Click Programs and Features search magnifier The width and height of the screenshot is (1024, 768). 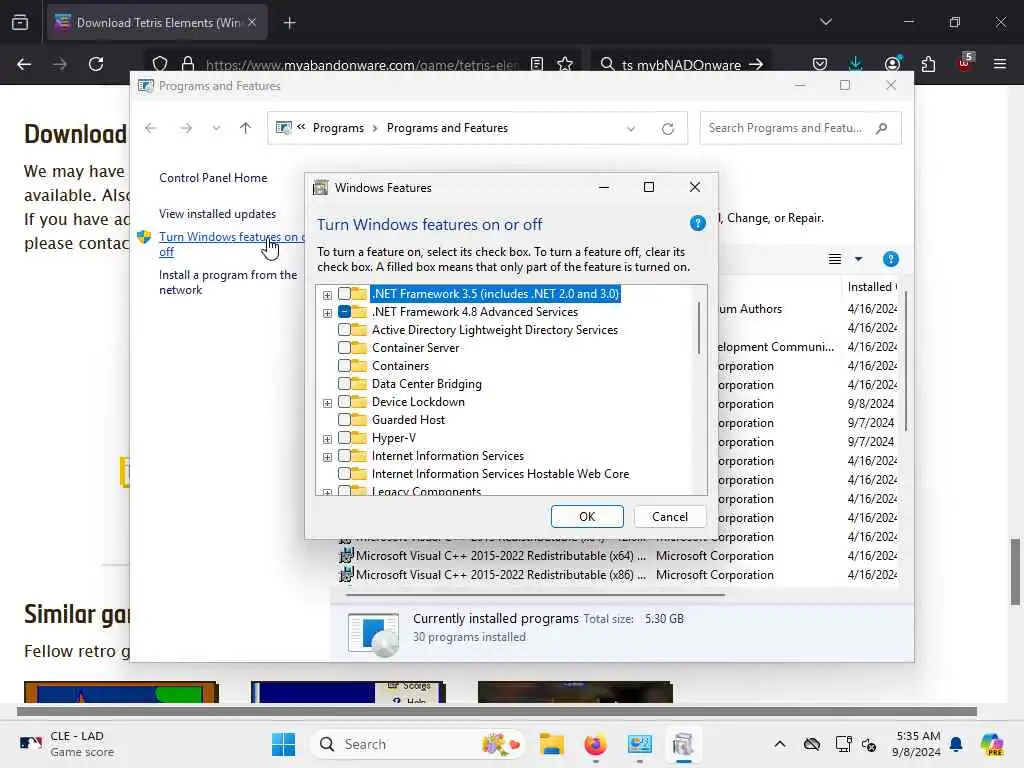coord(882,128)
